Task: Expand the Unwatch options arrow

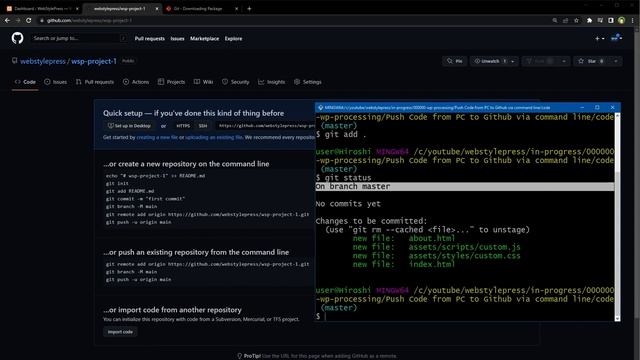Action: coord(513,61)
